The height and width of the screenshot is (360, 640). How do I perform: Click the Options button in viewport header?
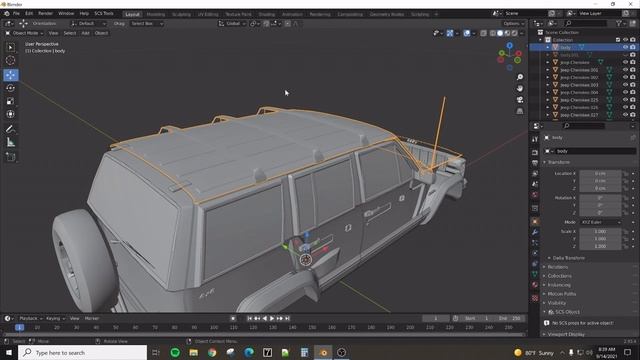513,24
